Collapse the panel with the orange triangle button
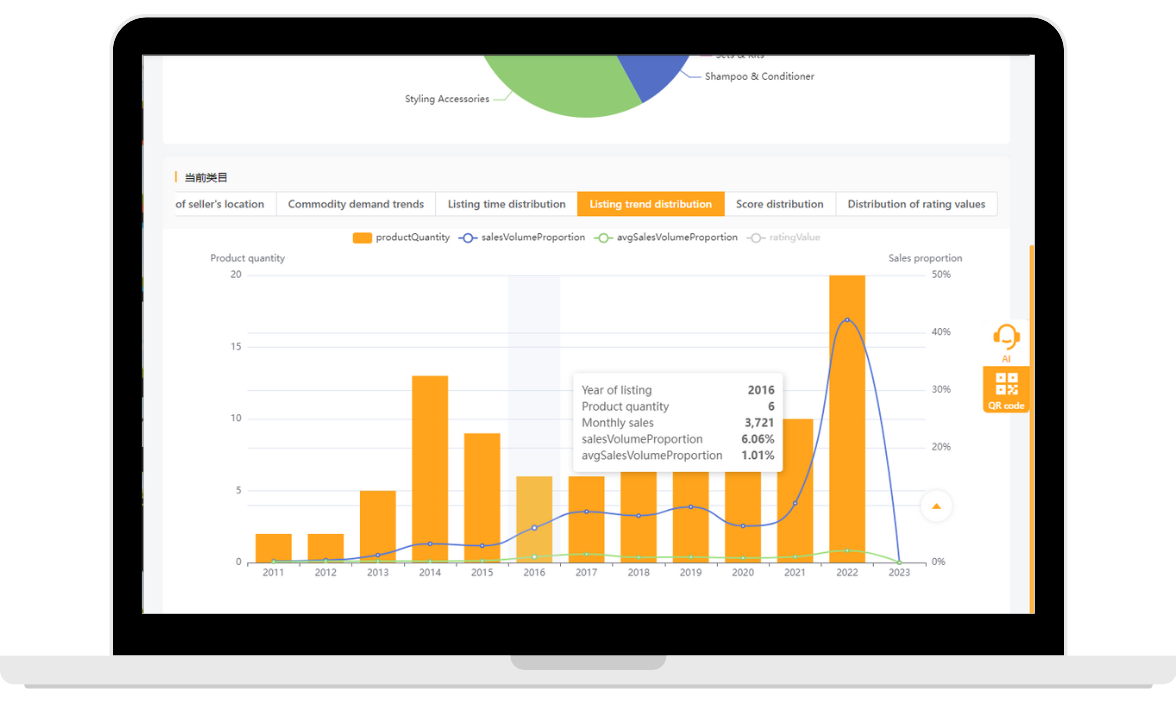Screen dimensions: 1176x706 coord(936,506)
